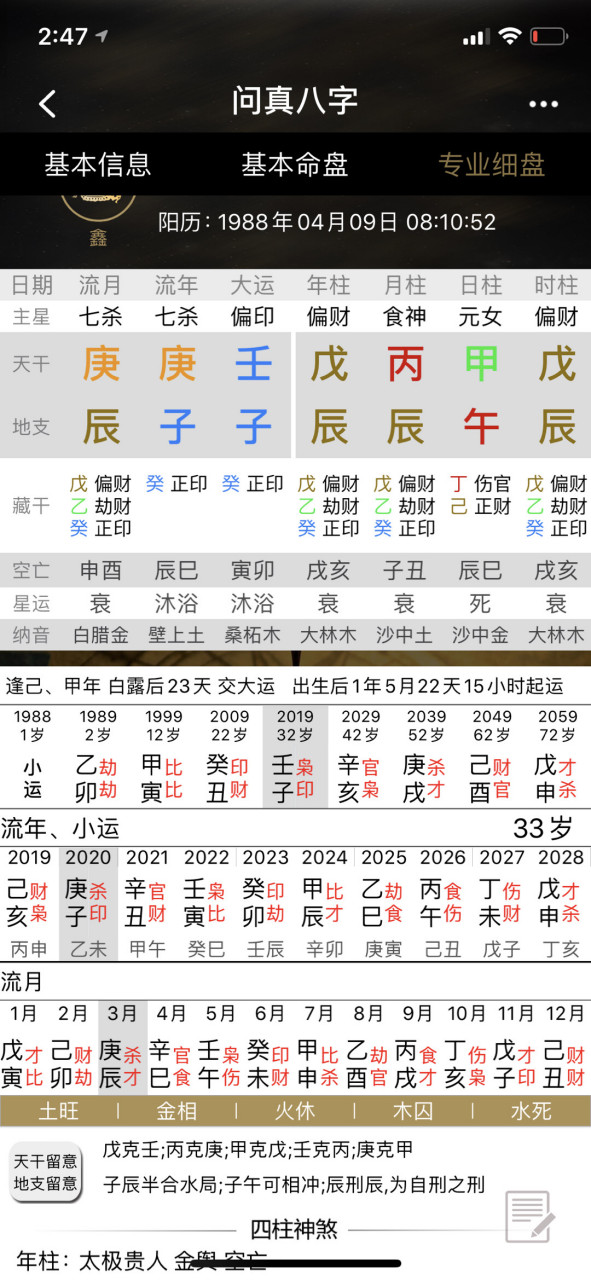The width and height of the screenshot is (591, 1280).
Task: Tap the 土旺 element status
Action: pyautogui.click(x=59, y=1110)
